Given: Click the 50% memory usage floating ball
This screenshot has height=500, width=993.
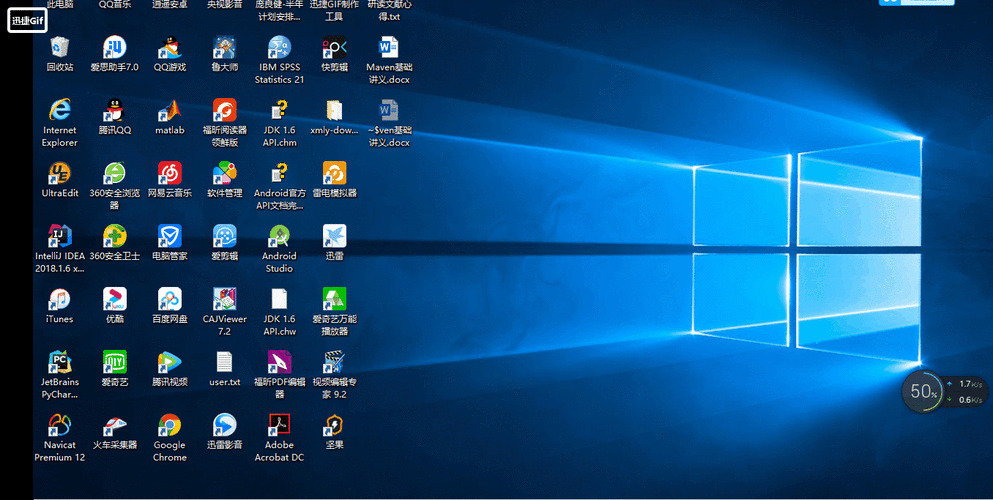Looking at the screenshot, I should tap(923, 392).
